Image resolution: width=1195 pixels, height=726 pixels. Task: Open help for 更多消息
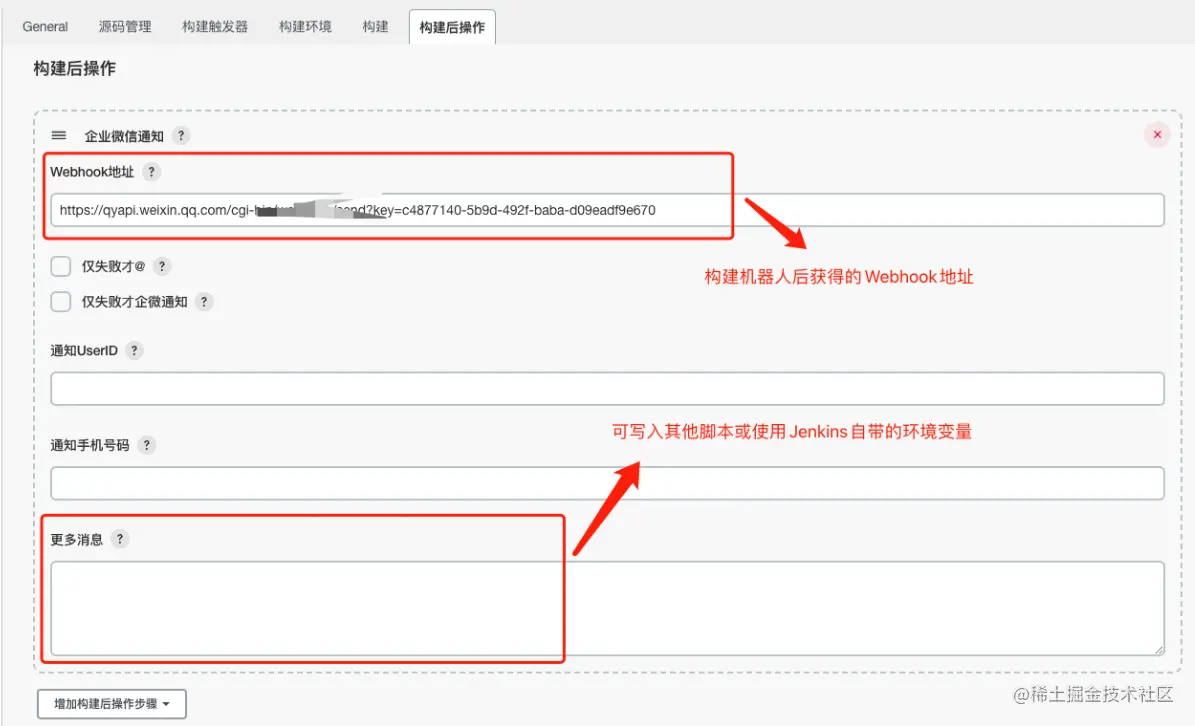[x=120, y=539]
